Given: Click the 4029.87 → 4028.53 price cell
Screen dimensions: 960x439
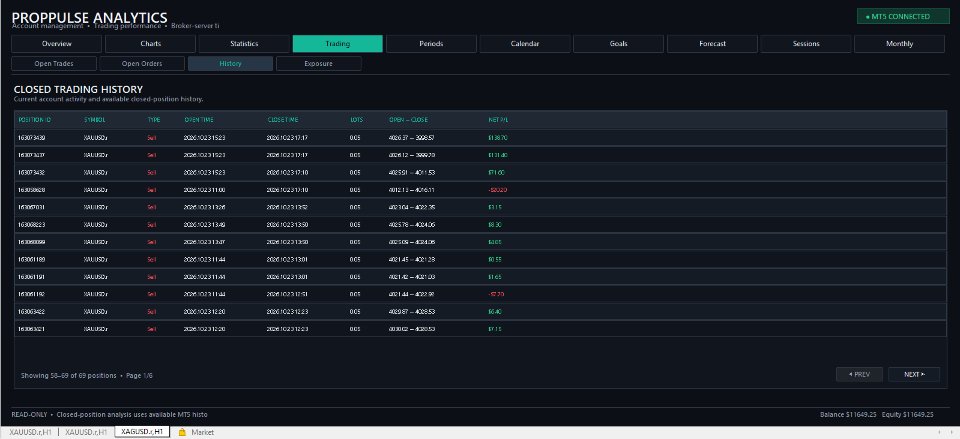Looking at the screenshot, I should click(x=411, y=312).
